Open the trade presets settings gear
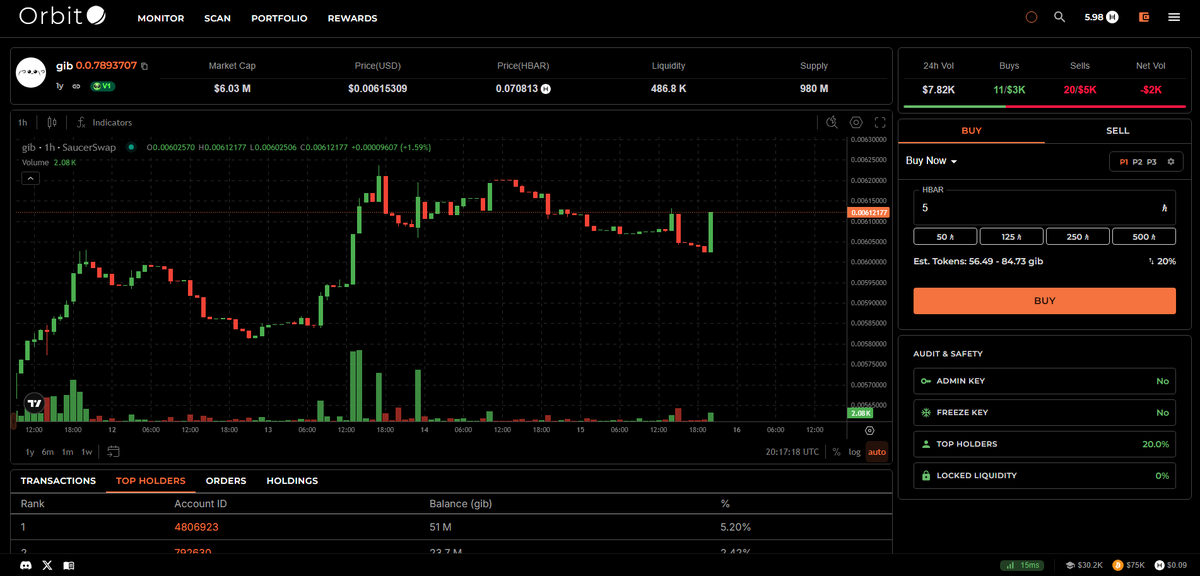1200x576 pixels. point(1171,161)
